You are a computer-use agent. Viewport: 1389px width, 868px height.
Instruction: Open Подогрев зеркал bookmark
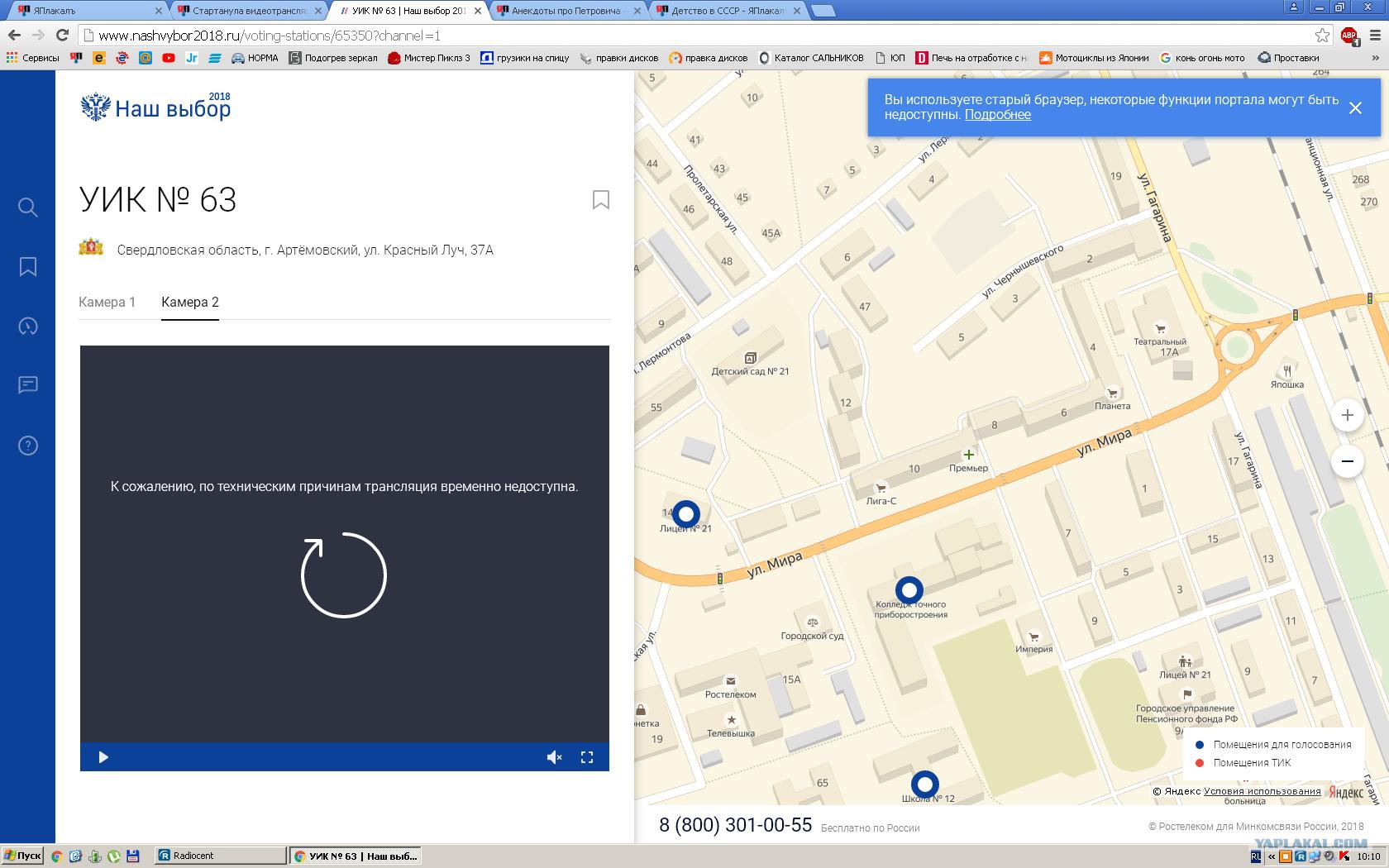point(333,58)
